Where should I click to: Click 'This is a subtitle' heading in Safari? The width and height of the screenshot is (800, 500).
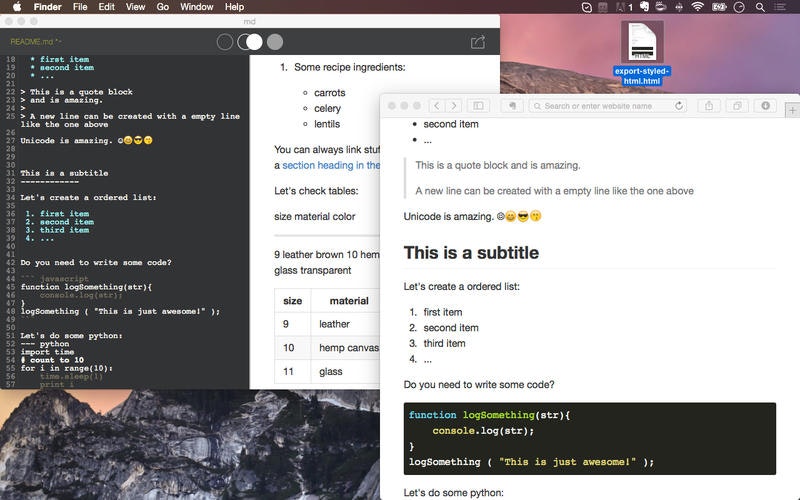click(471, 253)
